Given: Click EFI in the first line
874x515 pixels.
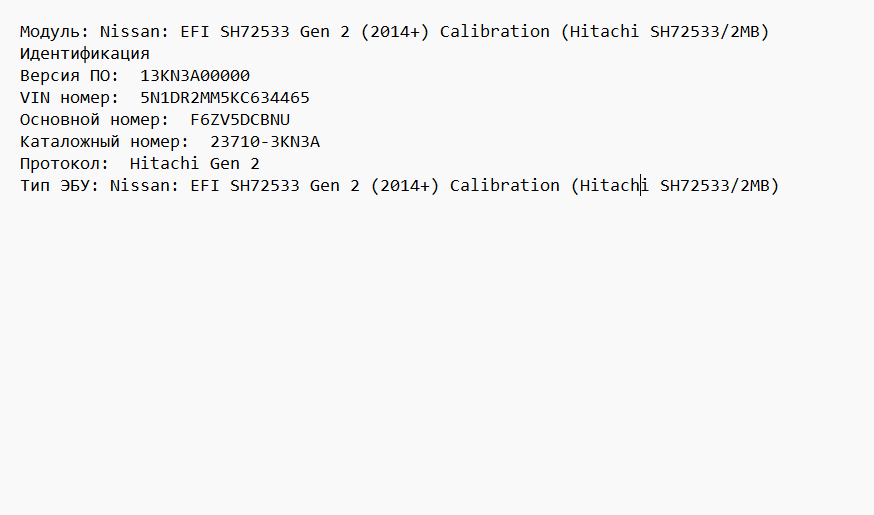Looking at the screenshot, I should 195,31.
